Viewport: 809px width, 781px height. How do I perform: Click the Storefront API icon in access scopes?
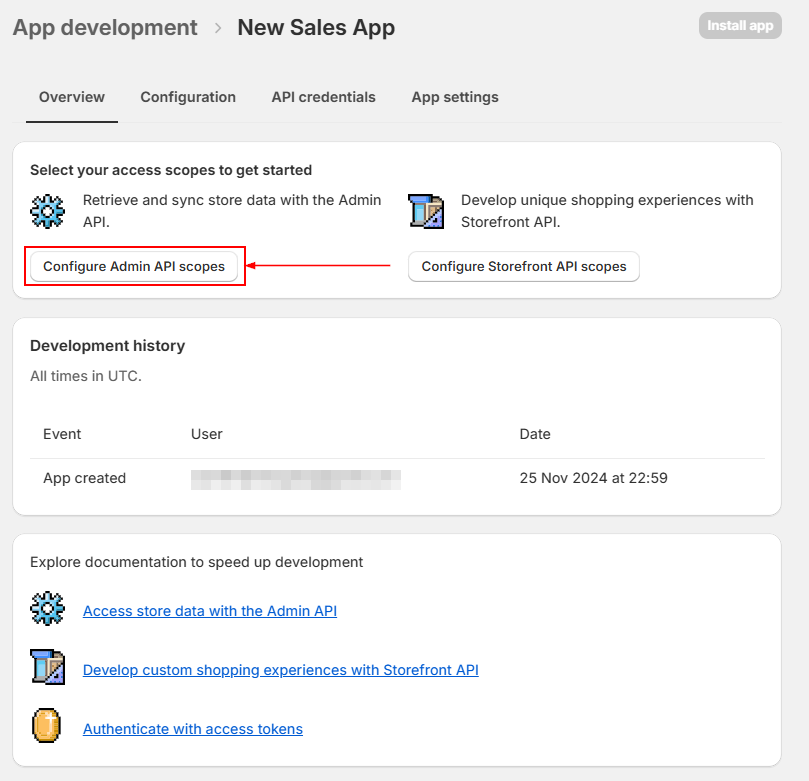point(426,211)
